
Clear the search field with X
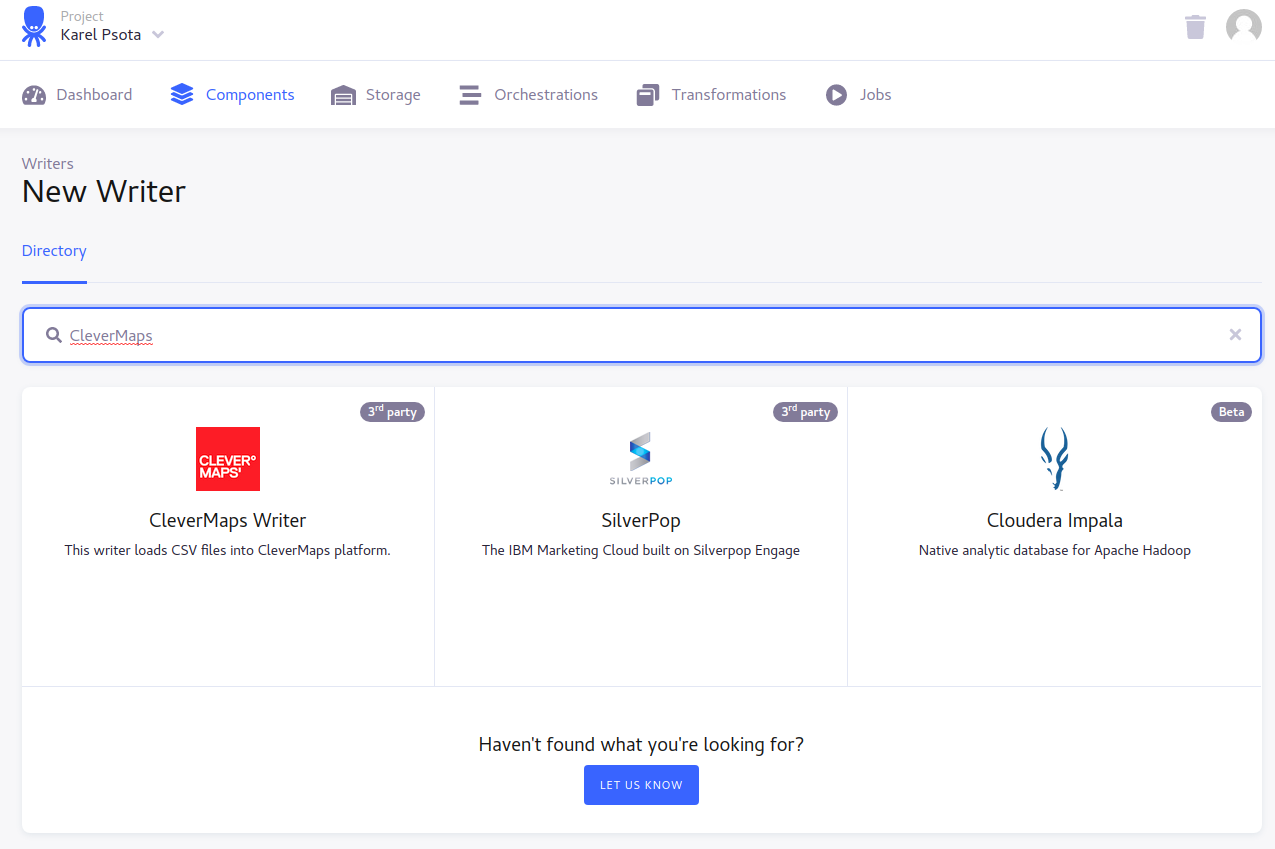click(1235, 335)
